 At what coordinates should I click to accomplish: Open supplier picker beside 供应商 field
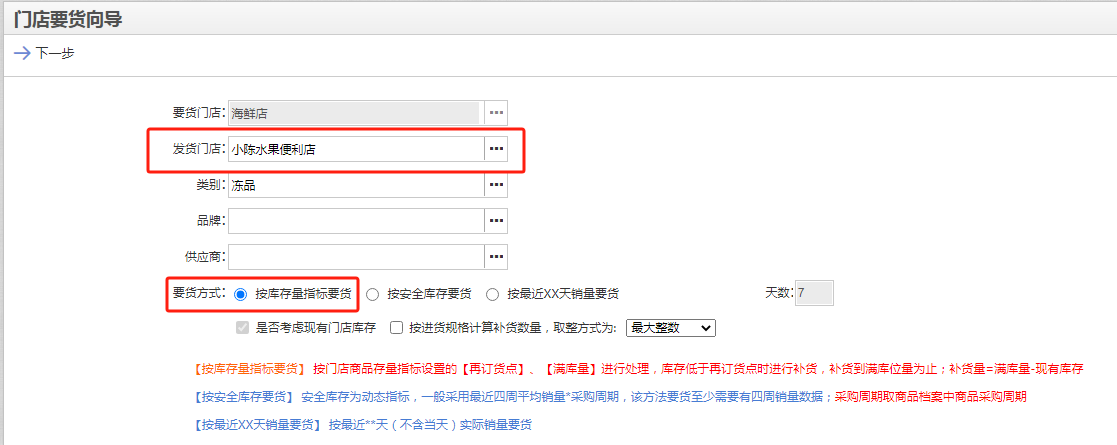[497, 256]
